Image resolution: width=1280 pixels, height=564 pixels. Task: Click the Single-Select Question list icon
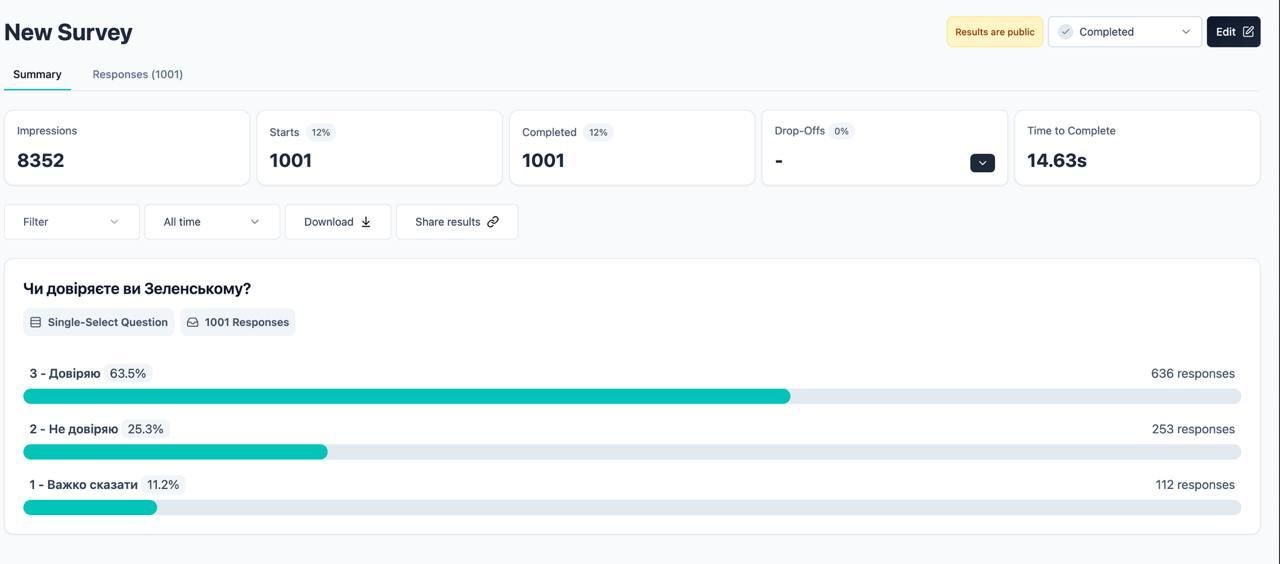point(36,322)
